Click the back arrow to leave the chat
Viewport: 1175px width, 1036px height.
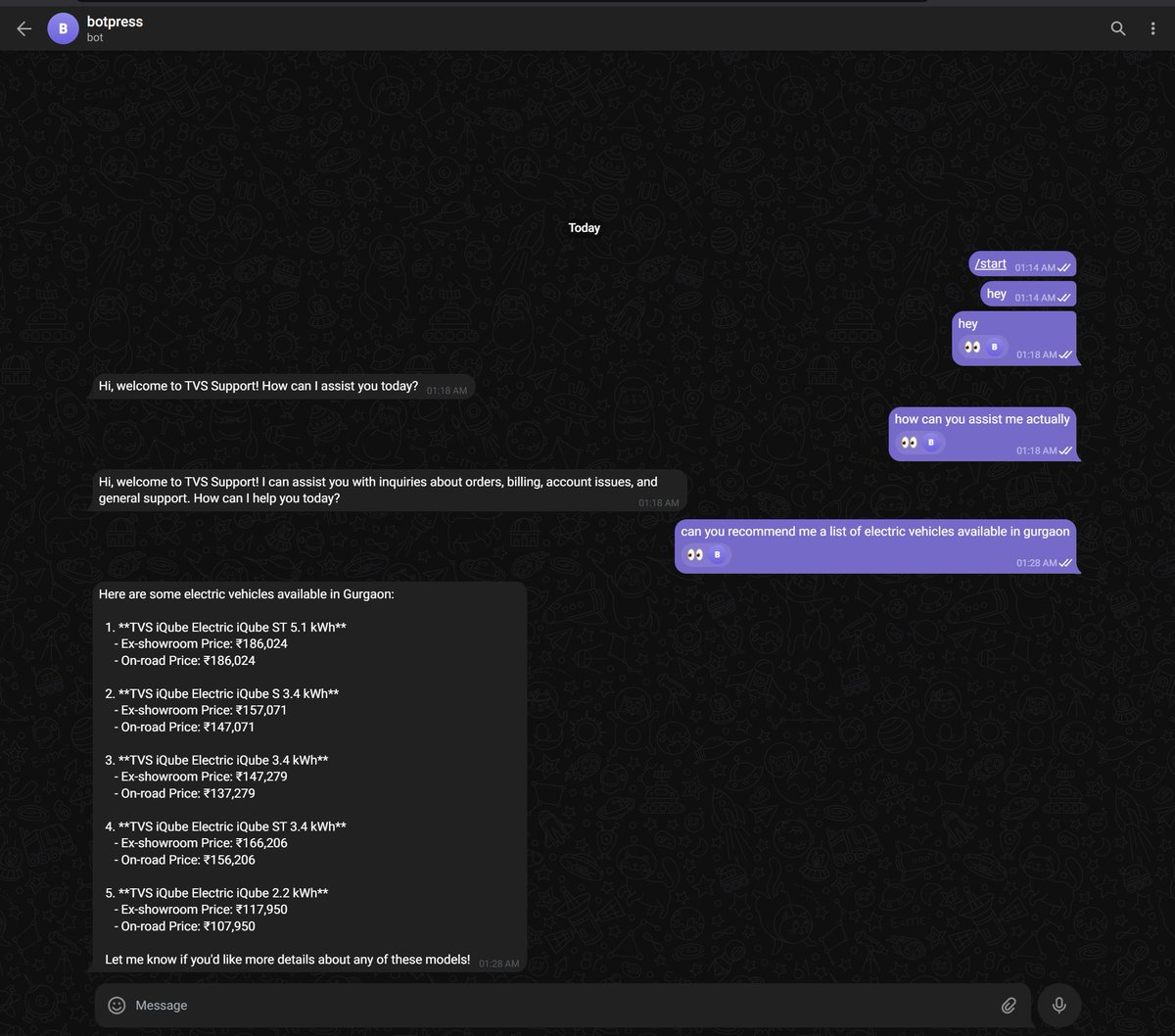[23, 28]
